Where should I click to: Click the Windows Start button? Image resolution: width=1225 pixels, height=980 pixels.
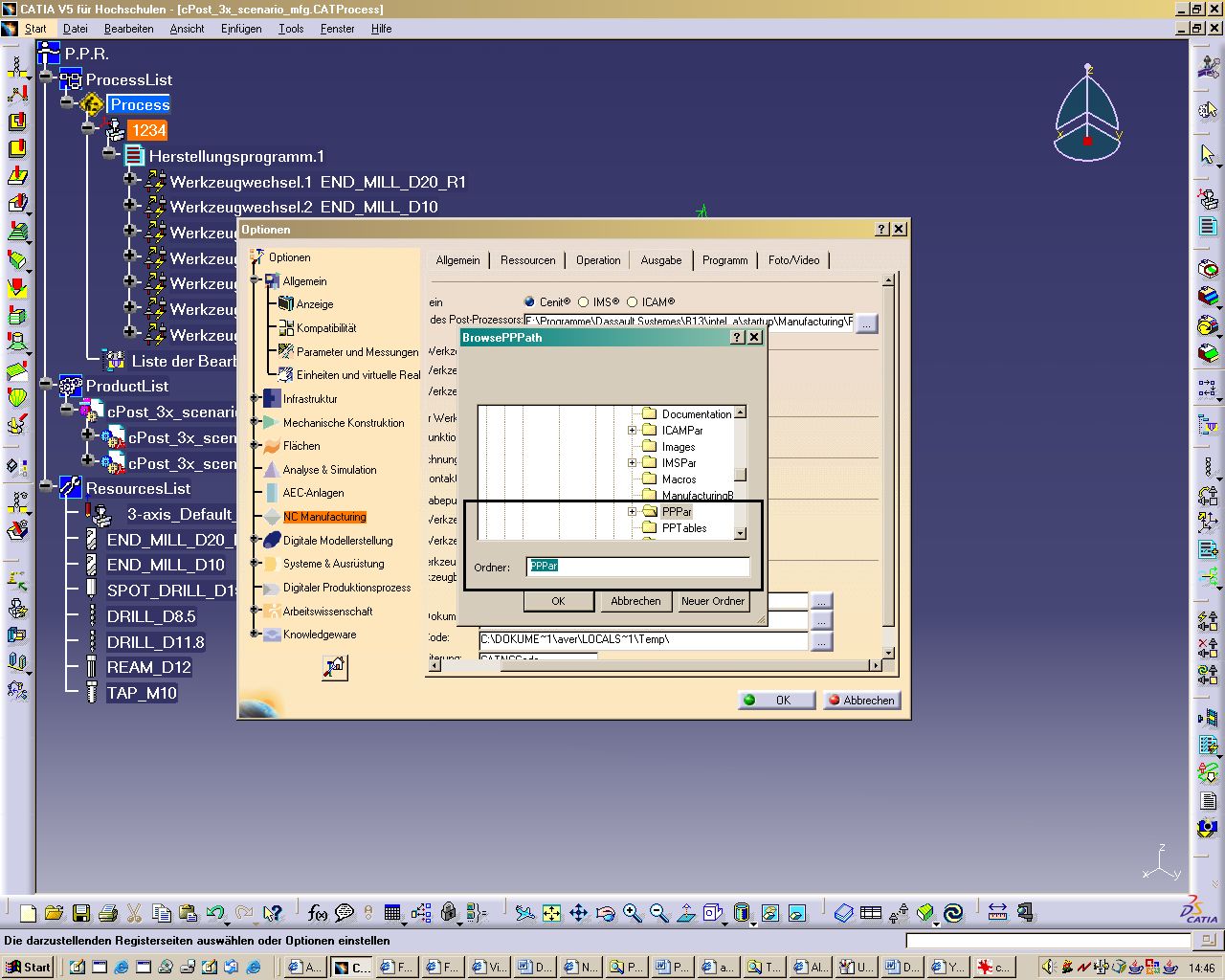tap(29, 967)
